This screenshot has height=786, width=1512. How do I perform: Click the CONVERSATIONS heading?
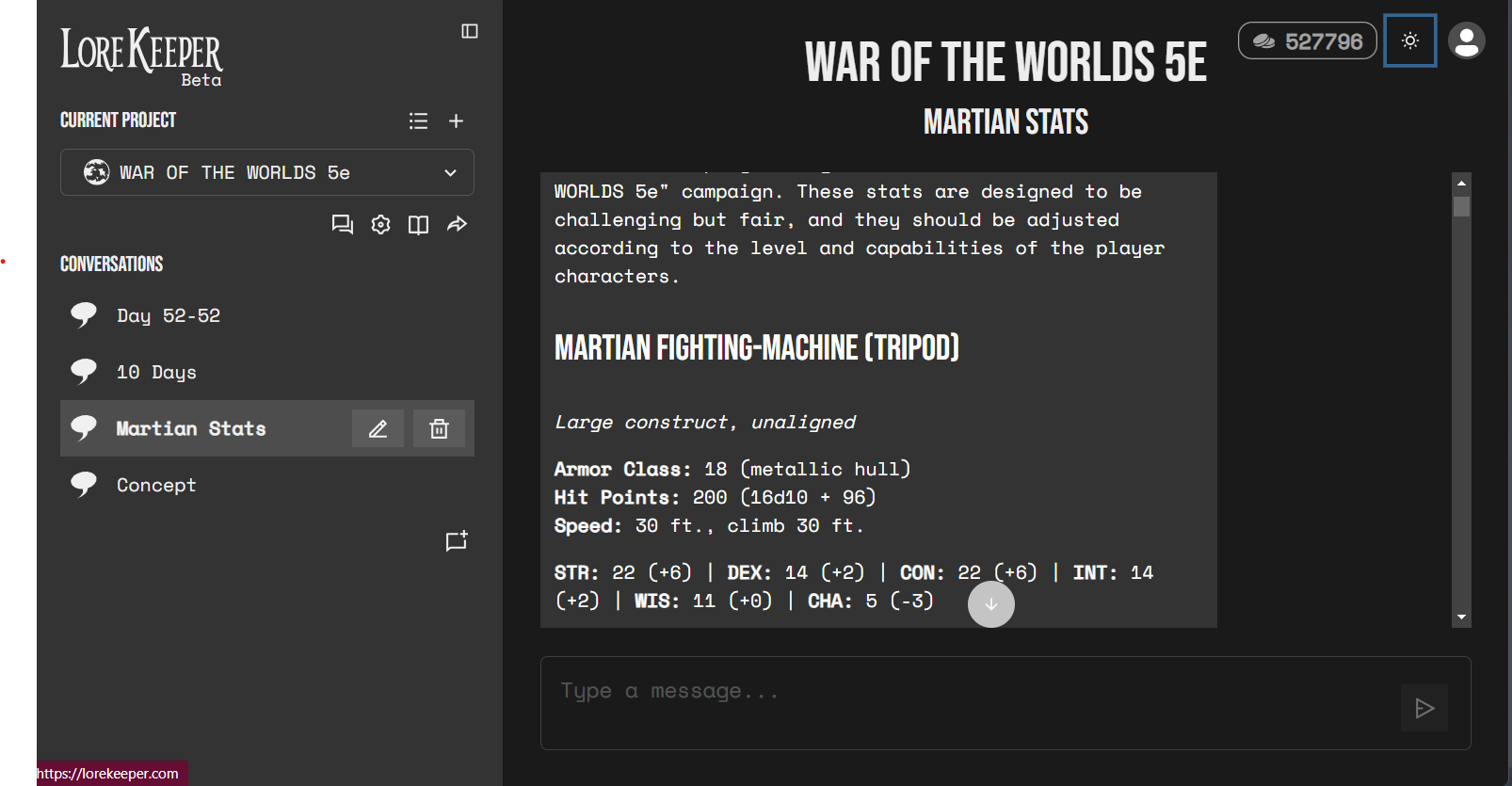112,265
